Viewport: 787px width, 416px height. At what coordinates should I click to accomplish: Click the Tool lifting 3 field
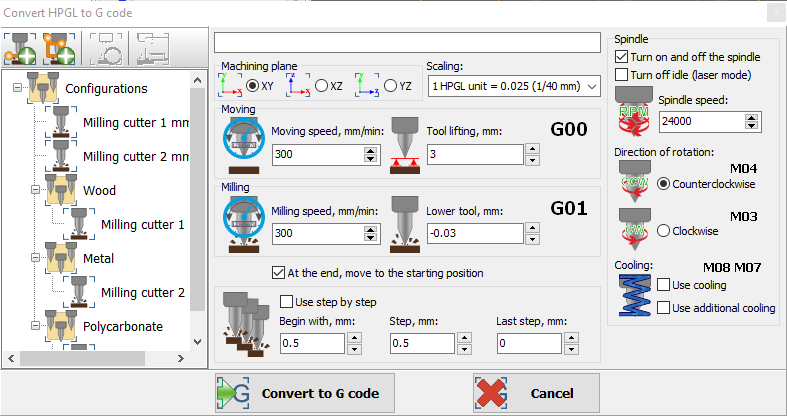[x=475, y=154]
